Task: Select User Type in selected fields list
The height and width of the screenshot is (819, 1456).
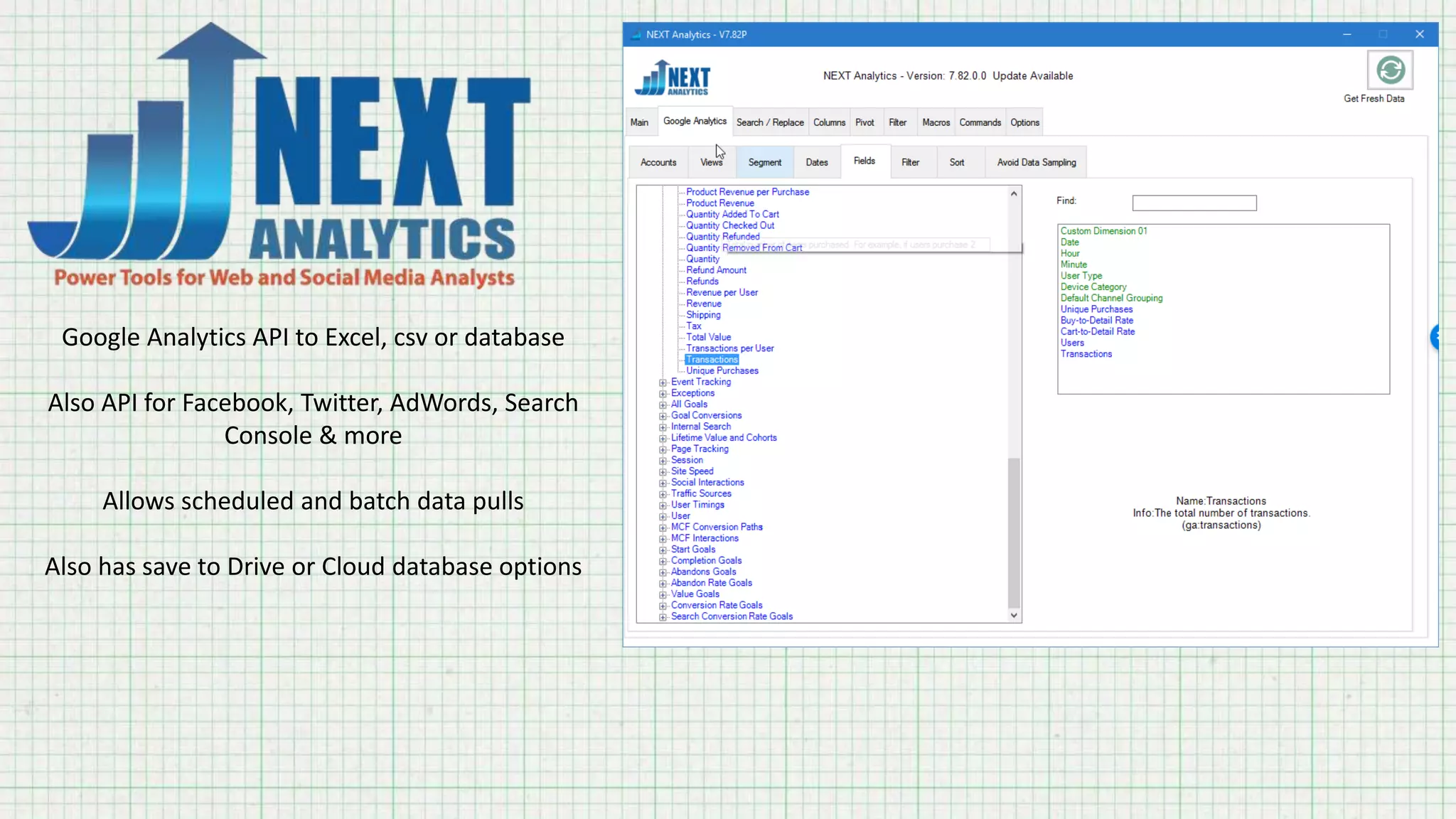Action: click(1081, 276)
